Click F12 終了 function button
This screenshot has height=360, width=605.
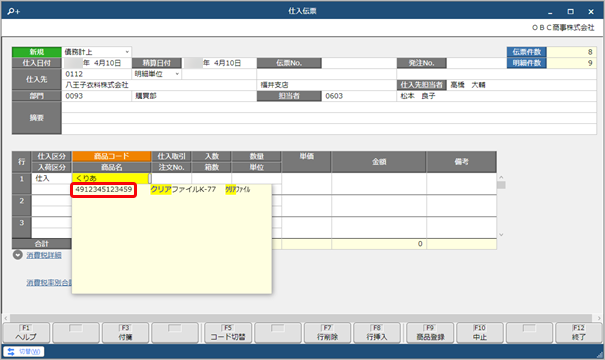[579, 333]
